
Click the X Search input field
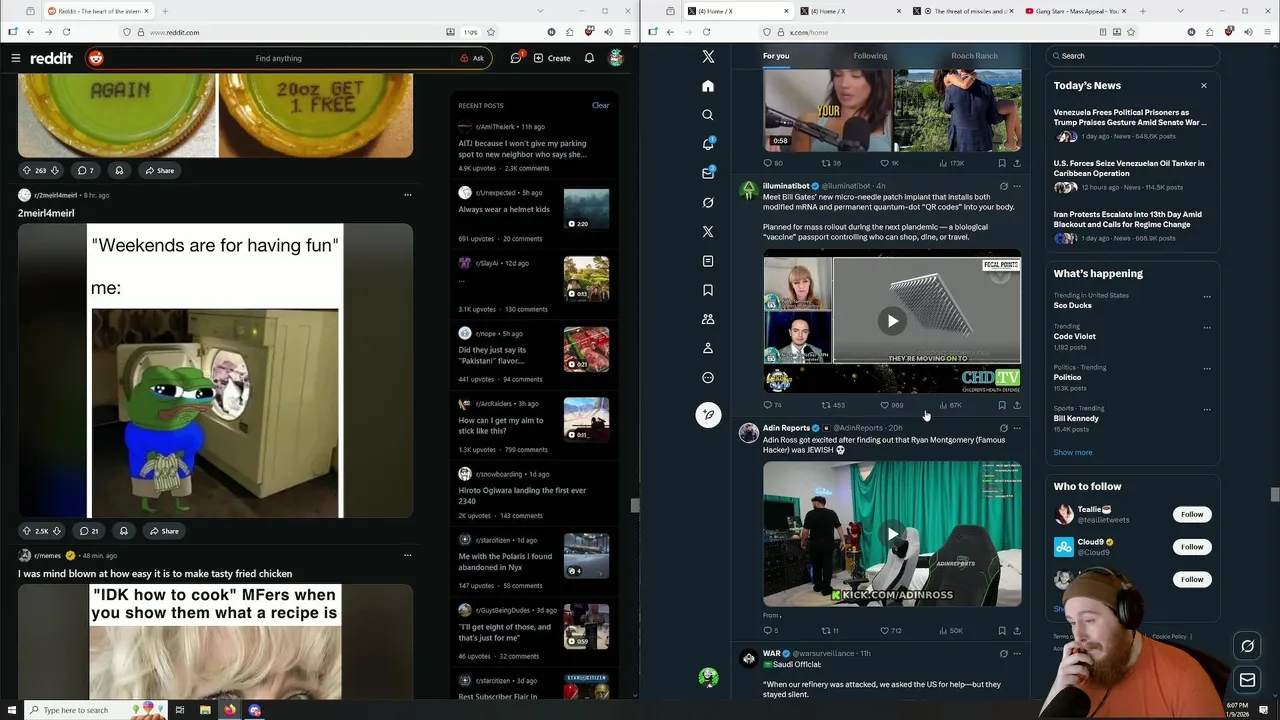tap(1132, 56)
